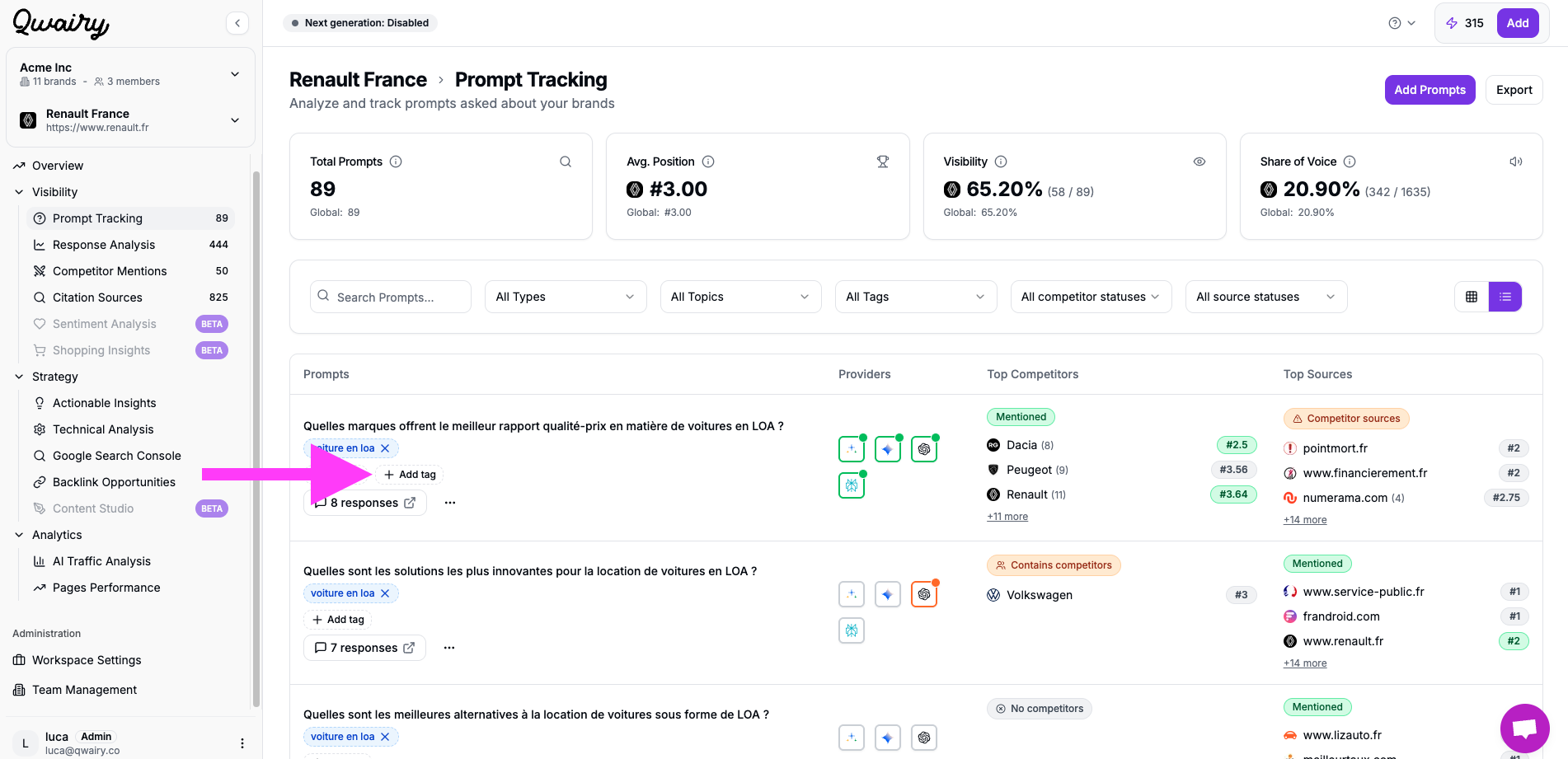Expand the Acme Inc workspace switcher
The width and height of the screenshot is (1568, 759).
pos(130,74)
